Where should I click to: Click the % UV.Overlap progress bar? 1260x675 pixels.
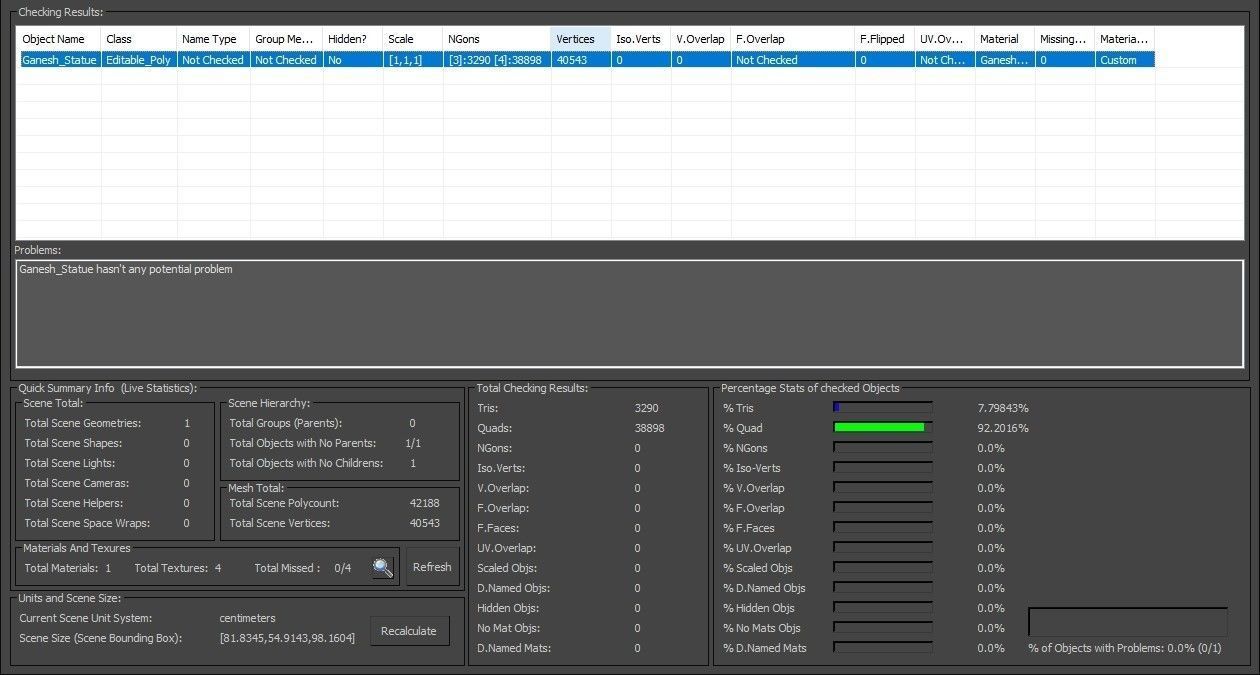click(883, 548)
